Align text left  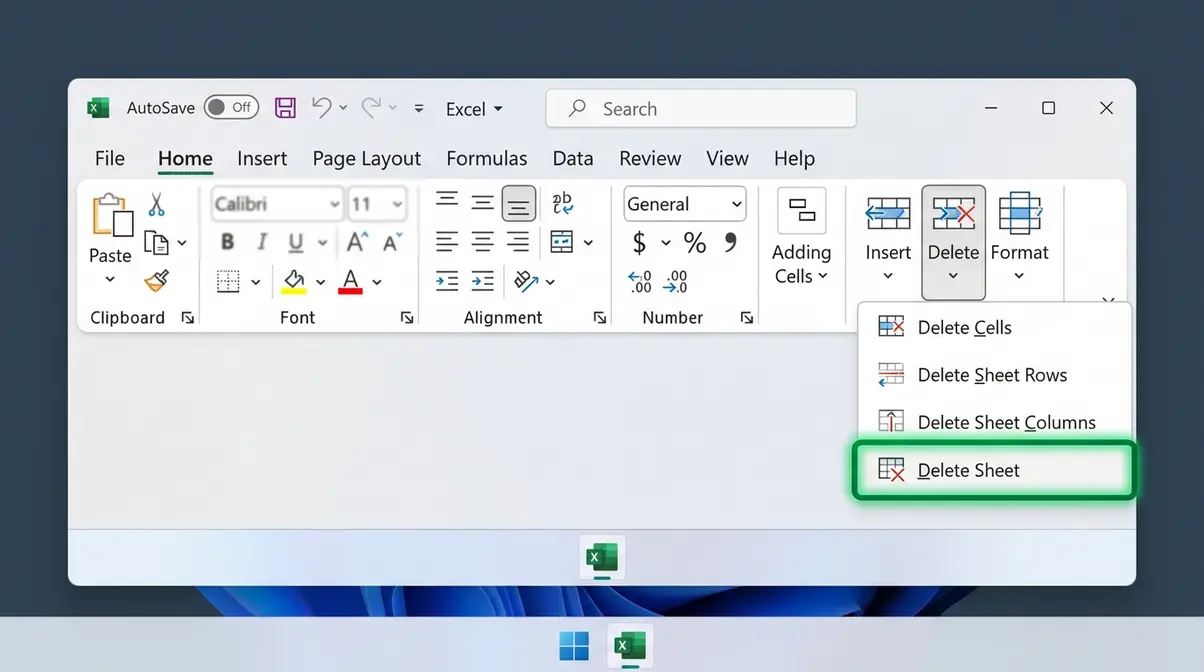[x=447, y=241]
